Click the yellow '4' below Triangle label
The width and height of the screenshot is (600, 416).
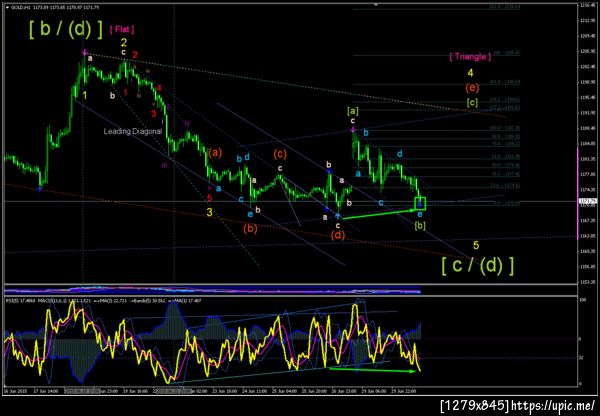(x=471, y=73)
